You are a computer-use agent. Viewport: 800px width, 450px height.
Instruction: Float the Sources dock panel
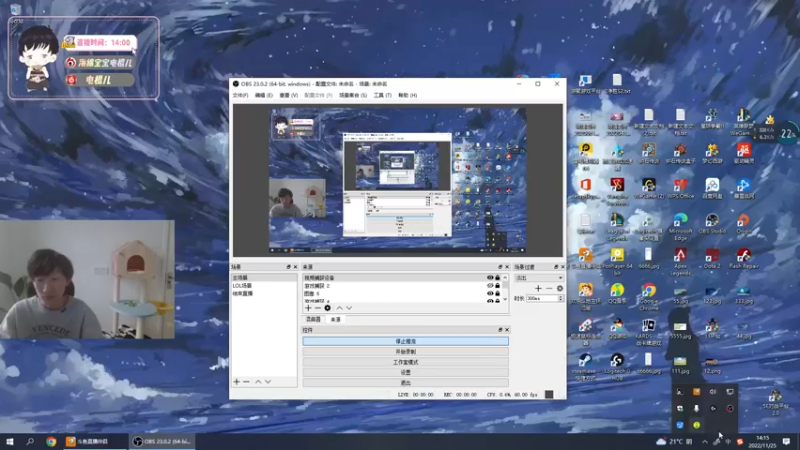click(500, 267)
